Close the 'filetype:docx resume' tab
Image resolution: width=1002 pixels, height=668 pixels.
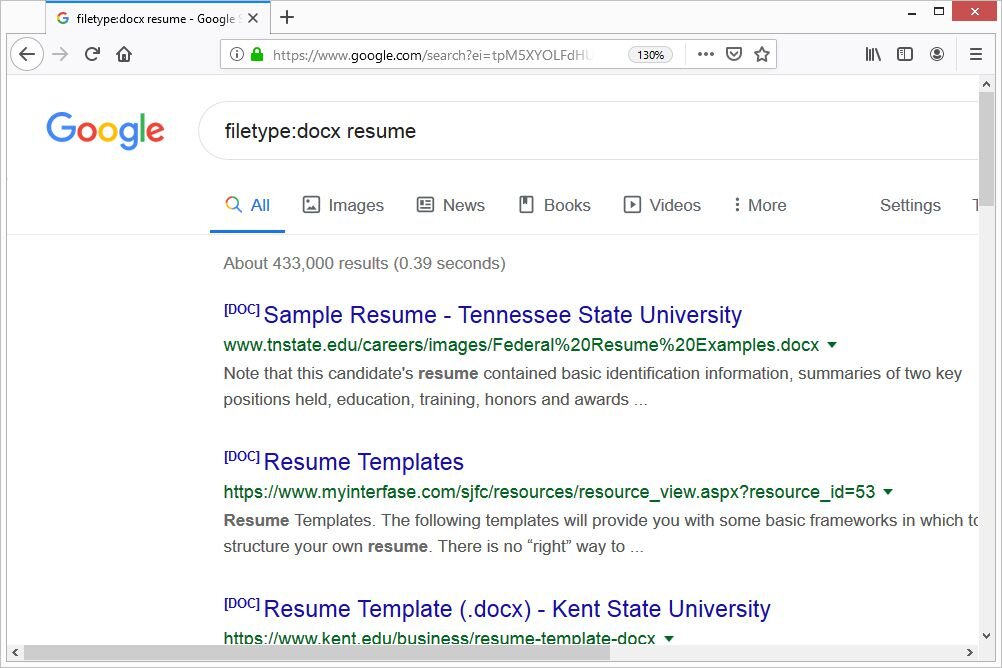tap(253, 19)
